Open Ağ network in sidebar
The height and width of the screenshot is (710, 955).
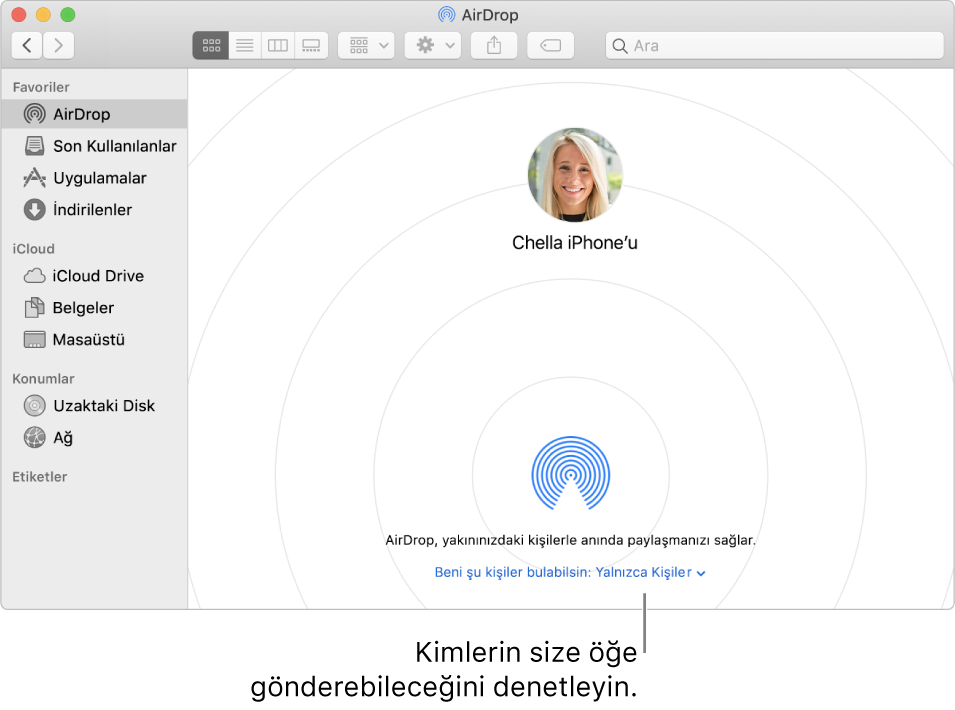tap(94, 437)
